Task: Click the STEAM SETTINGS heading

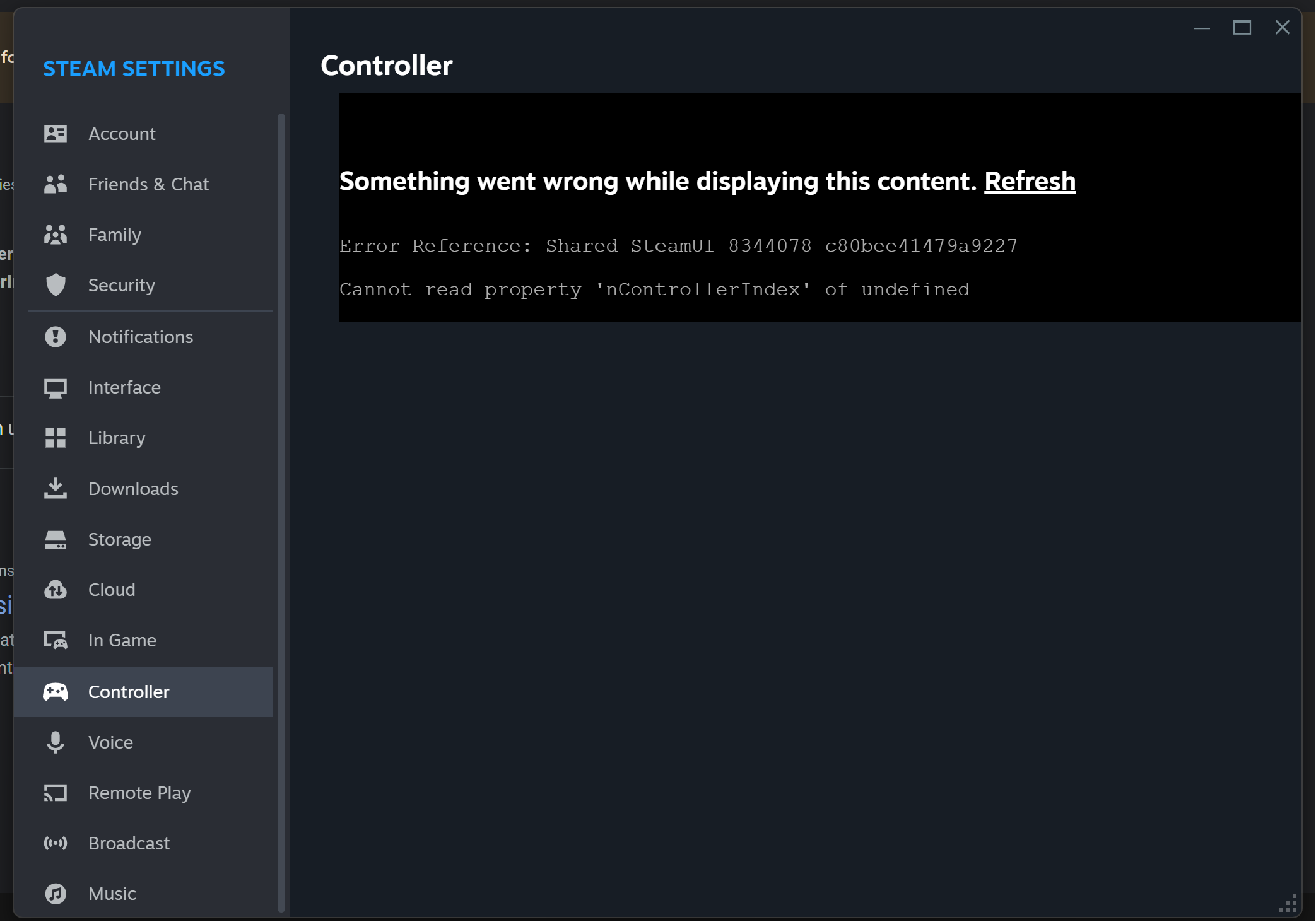Action: [134, 68]
